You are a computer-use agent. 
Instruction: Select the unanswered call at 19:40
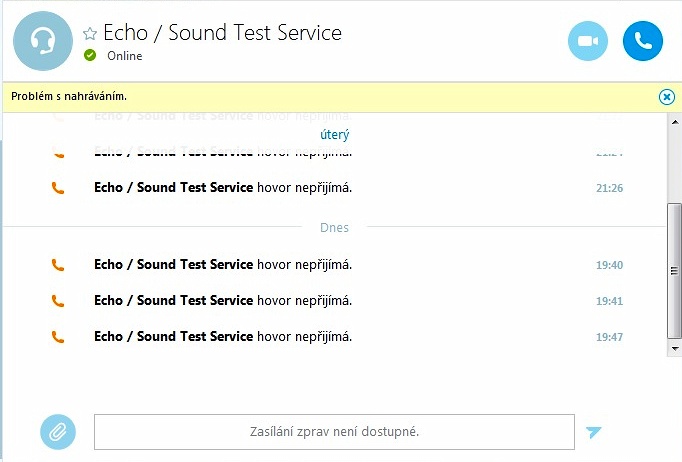coord(223,265)
